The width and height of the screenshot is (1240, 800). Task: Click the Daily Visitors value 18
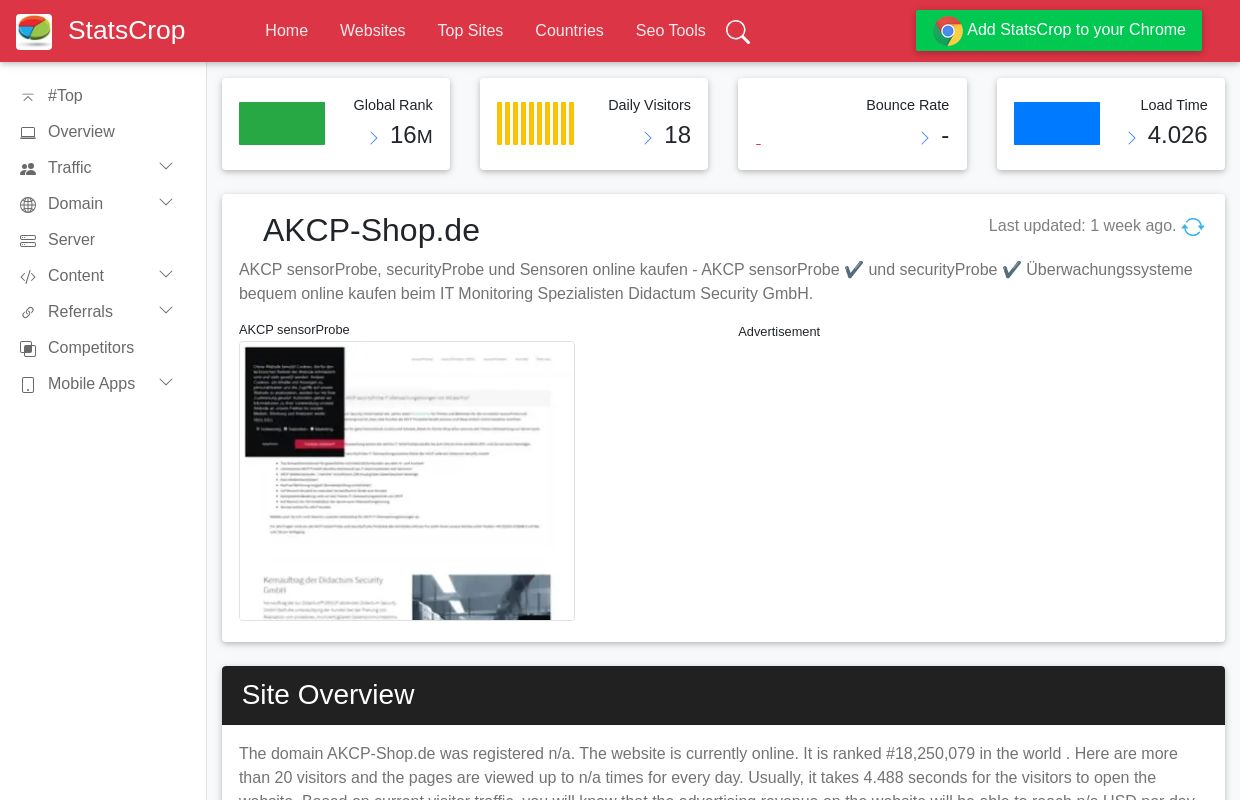click(677, 135)
